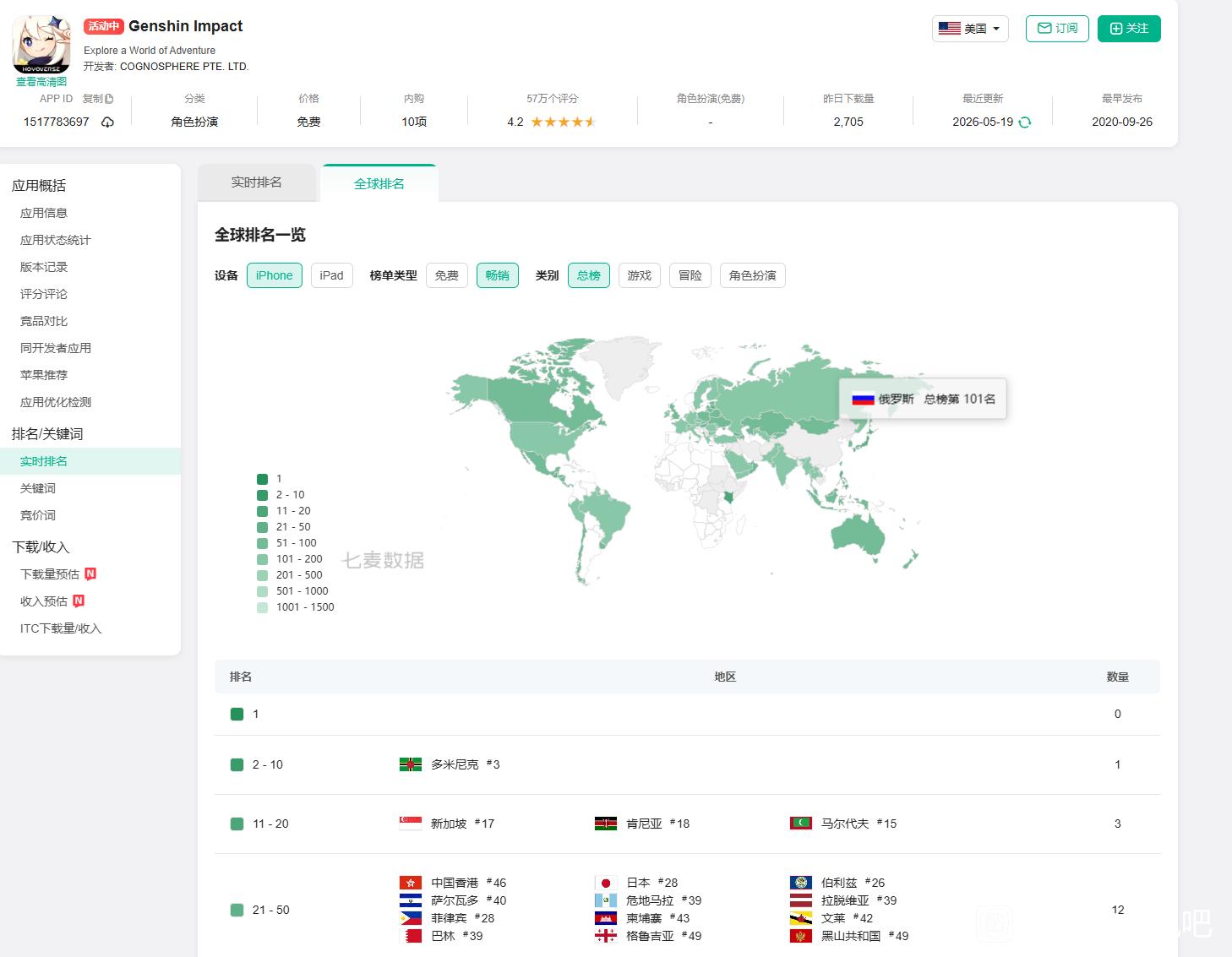Click the red N badge beside 下载量预估
This screenshot has width=1232, height=957.
tap(90, 574)
